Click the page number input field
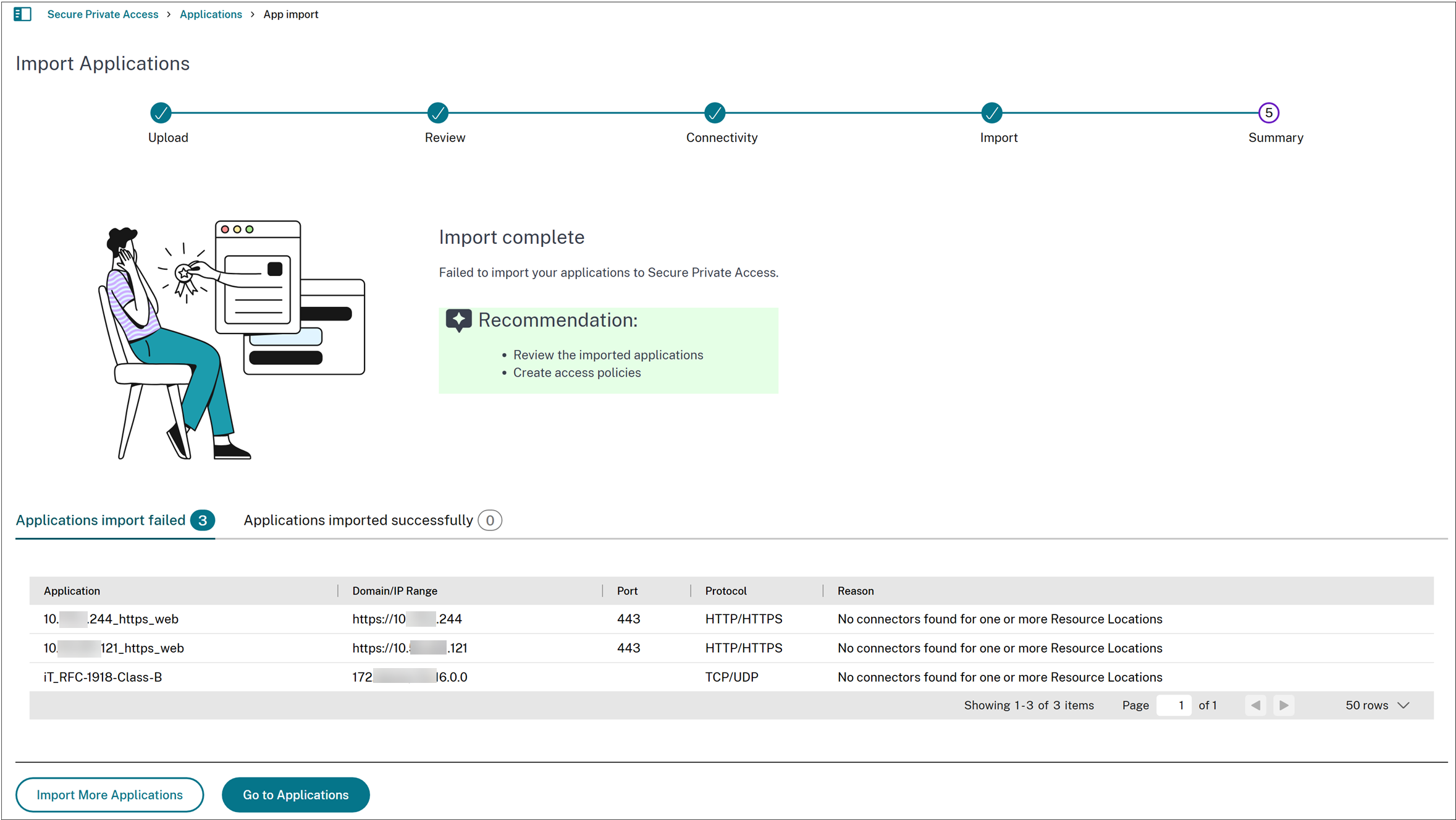Screen dimensions: 1456x820 (x=1173, y=705)
